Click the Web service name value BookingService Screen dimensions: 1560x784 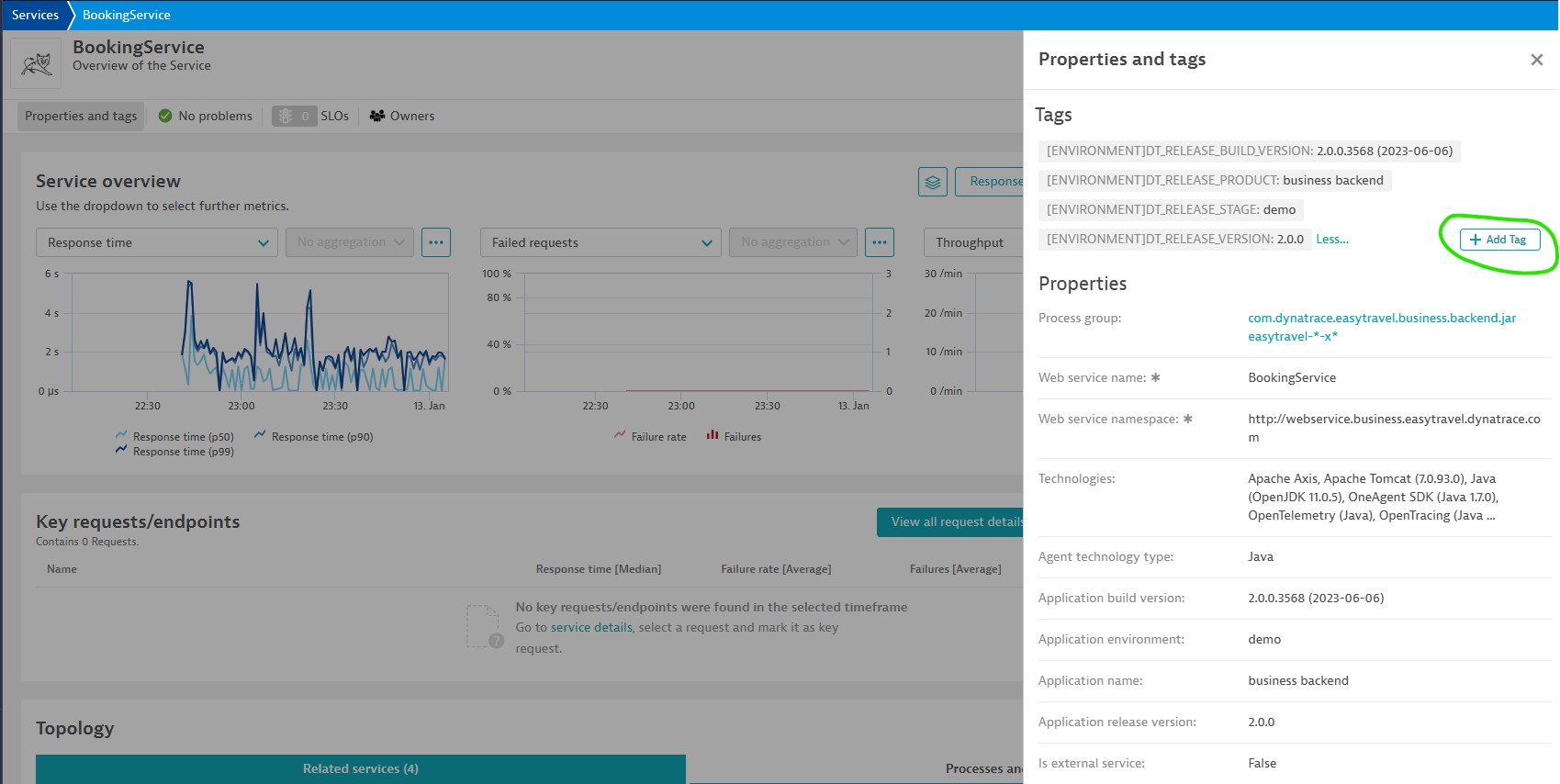(x=1292, y=377)
